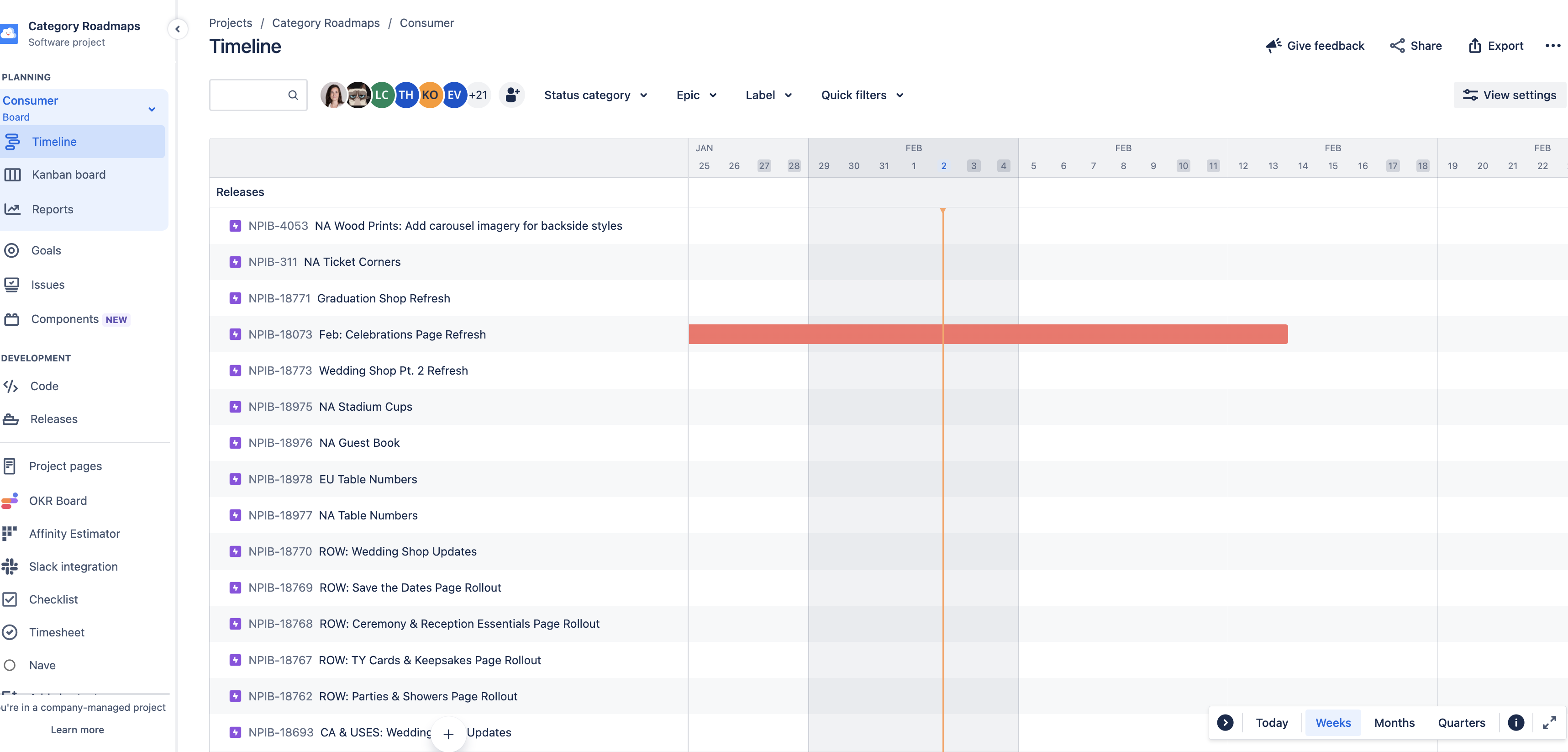The width and height of the screenshot is (1568, 752).
Task: Switch the timeline to Quarters view
Action: [x=1462, y=723]
